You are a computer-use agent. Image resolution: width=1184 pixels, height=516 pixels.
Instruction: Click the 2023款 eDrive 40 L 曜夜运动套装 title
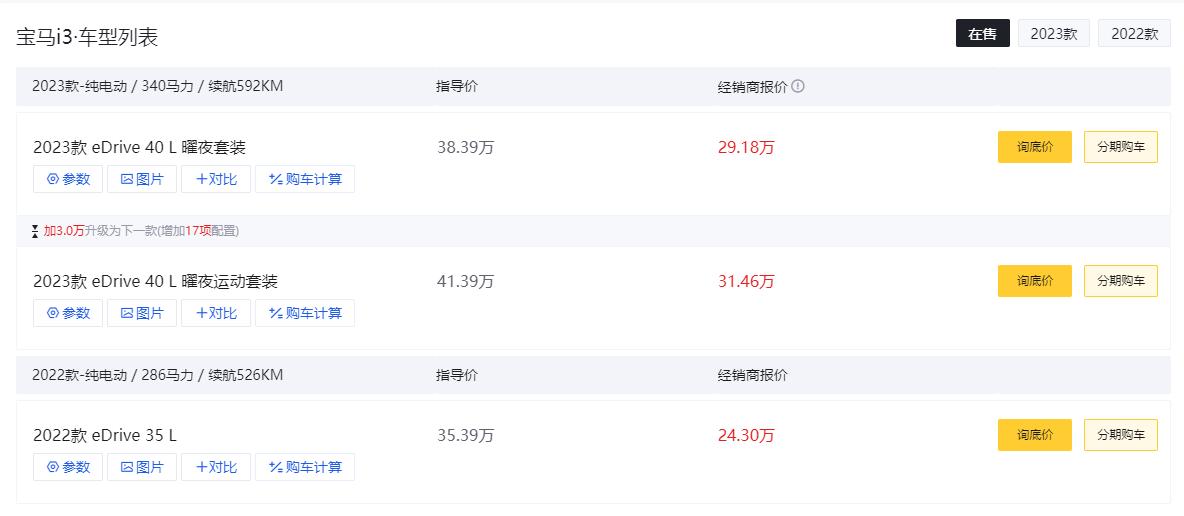click(x=155, y=281)
